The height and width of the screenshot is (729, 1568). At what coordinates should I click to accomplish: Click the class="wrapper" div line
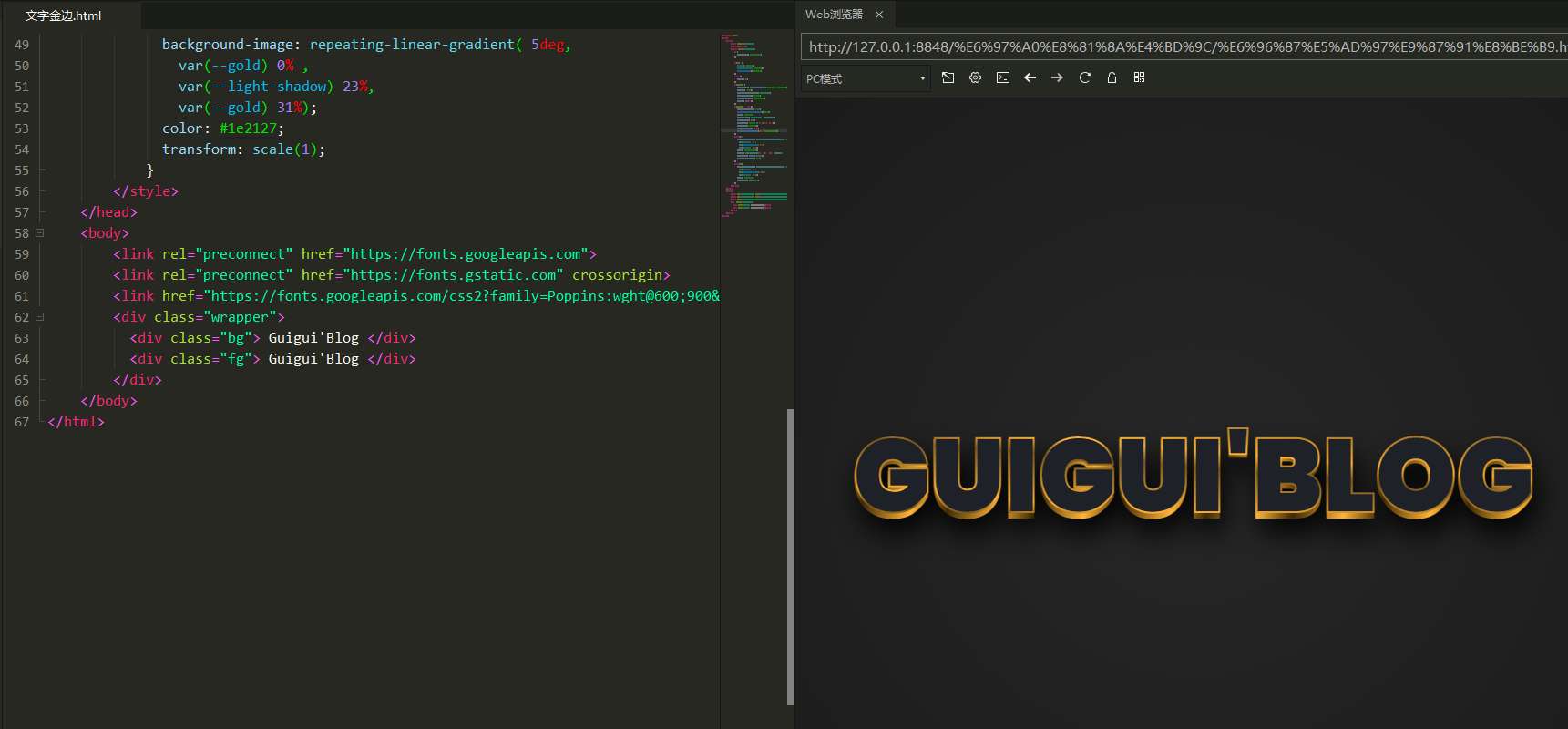pos(199,317)
